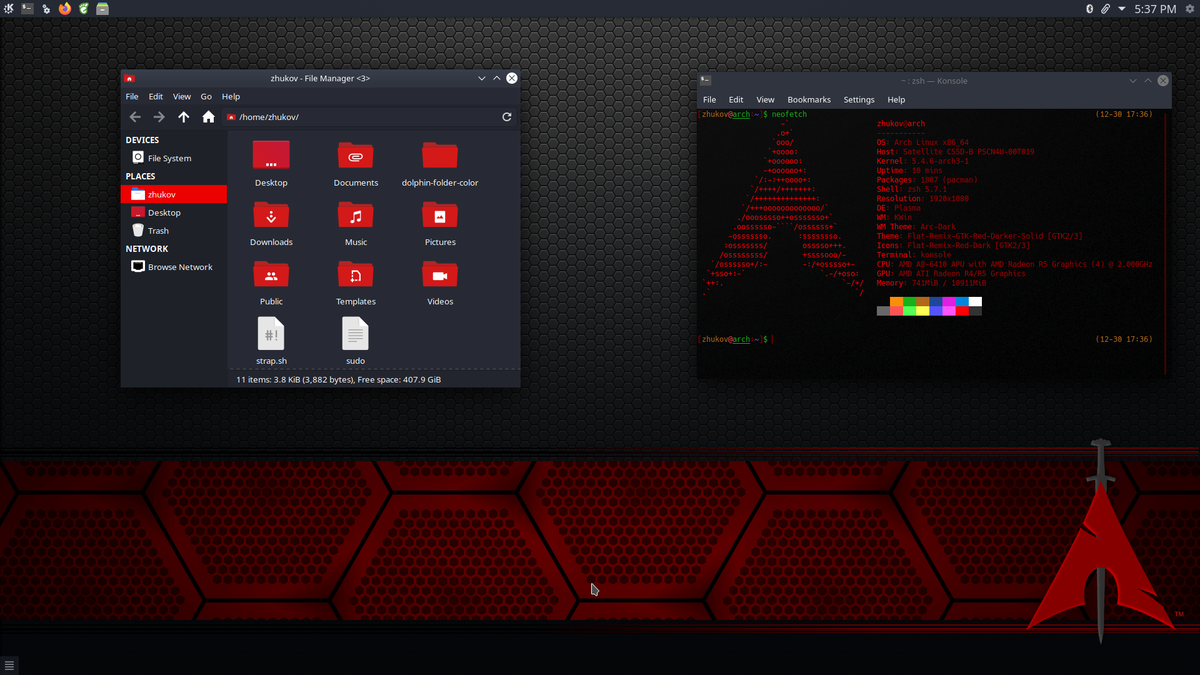Open the Bookmarks menu in Konsole
This screenshot has width=1200, height=675.
pos(809,99)
